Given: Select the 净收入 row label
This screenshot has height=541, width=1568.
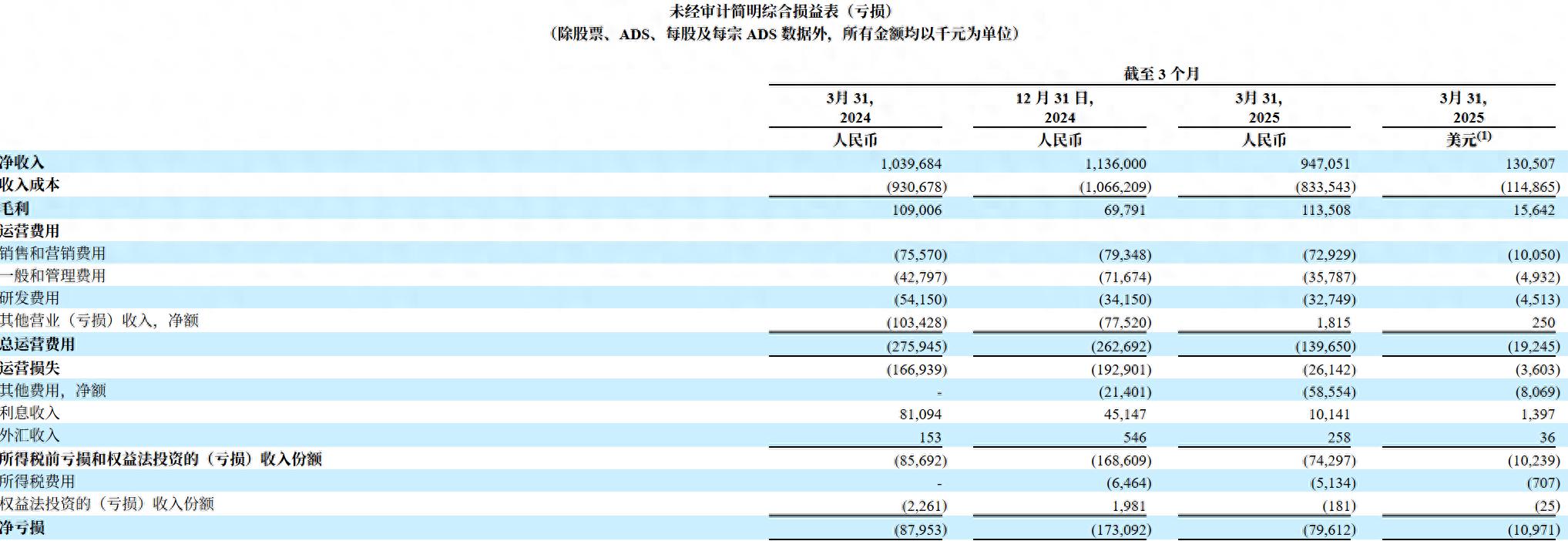Looking at the screenshot, I should [22, 163].
